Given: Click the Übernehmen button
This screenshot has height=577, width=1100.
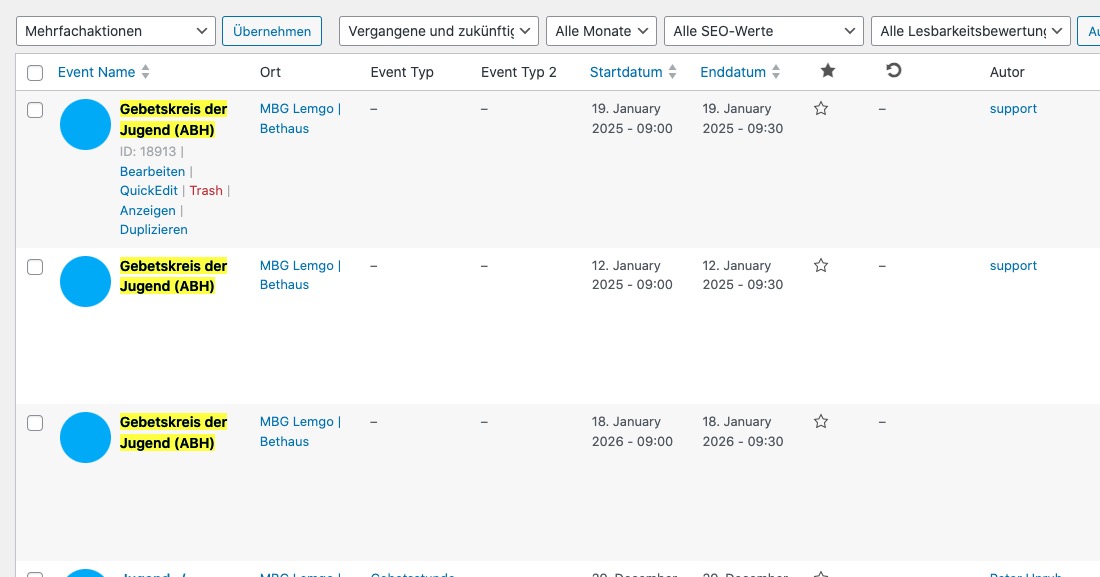Looking at the screenshot, I should click(x=271, y=32).
